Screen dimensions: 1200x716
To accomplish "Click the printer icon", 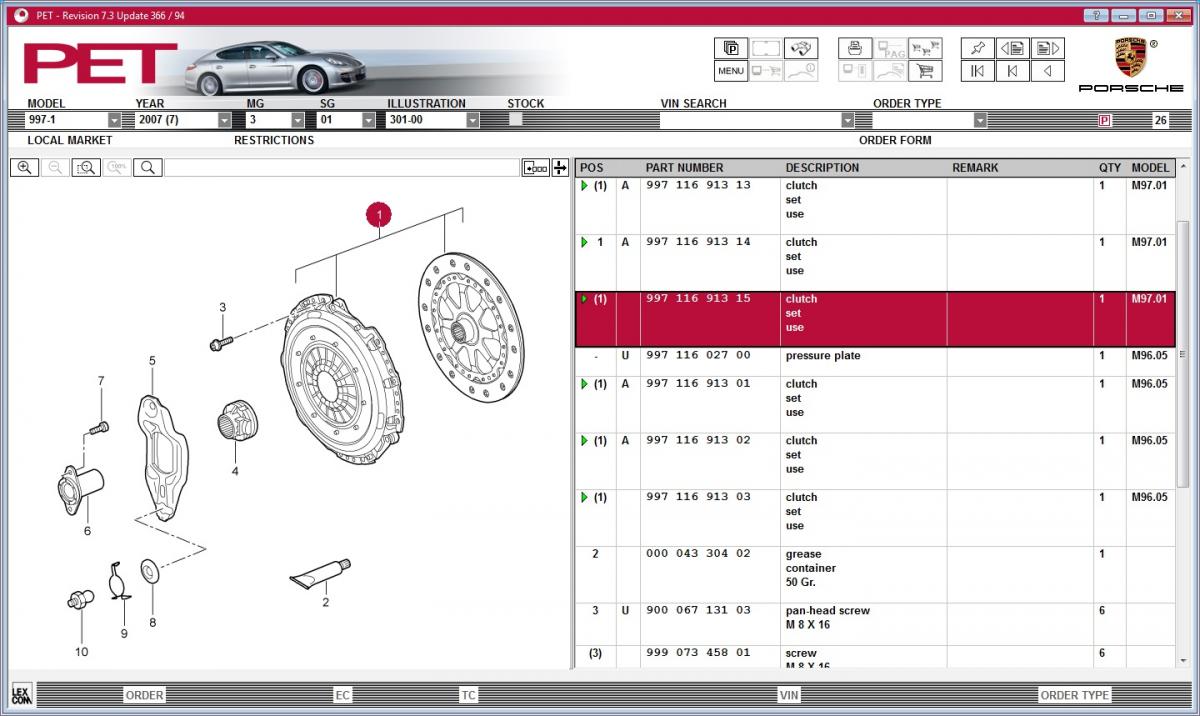I will coord(855,48).
